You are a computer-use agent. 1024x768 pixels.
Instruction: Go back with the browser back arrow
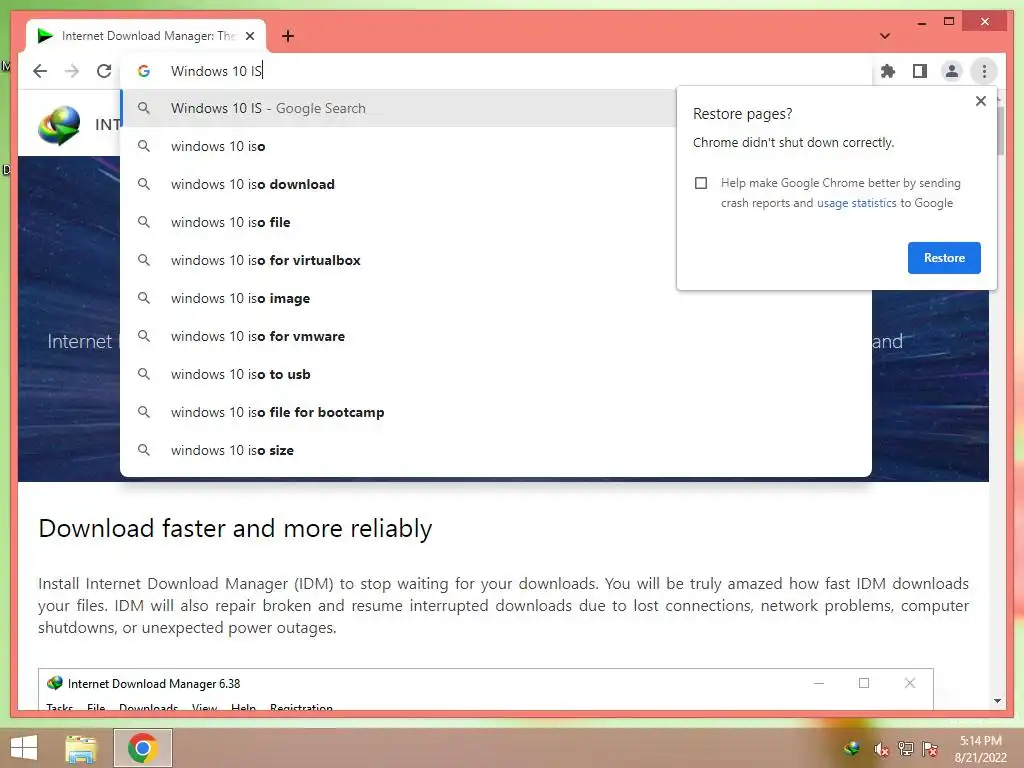(40, 71)
